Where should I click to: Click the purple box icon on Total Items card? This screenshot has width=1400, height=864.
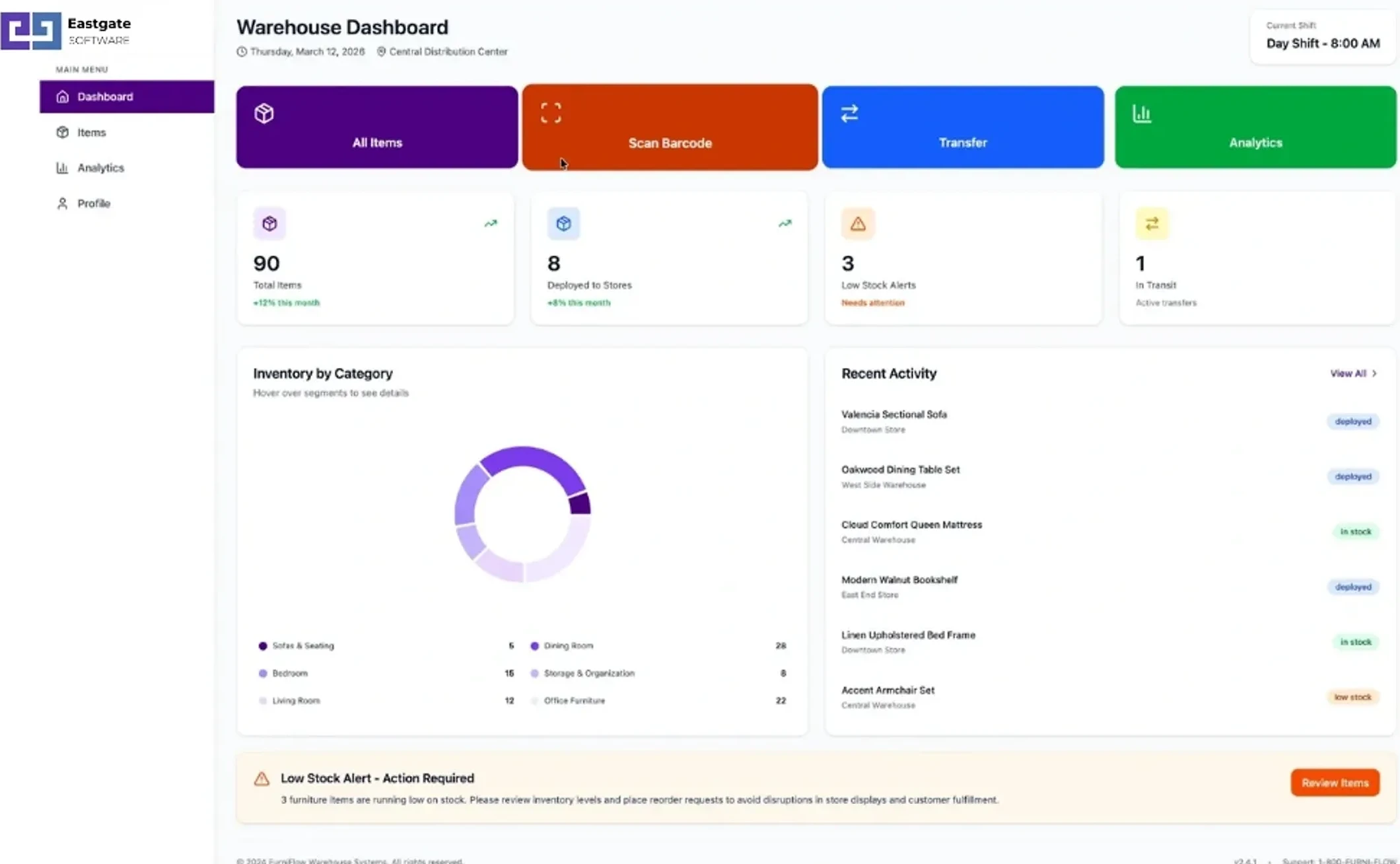(269, 223)
